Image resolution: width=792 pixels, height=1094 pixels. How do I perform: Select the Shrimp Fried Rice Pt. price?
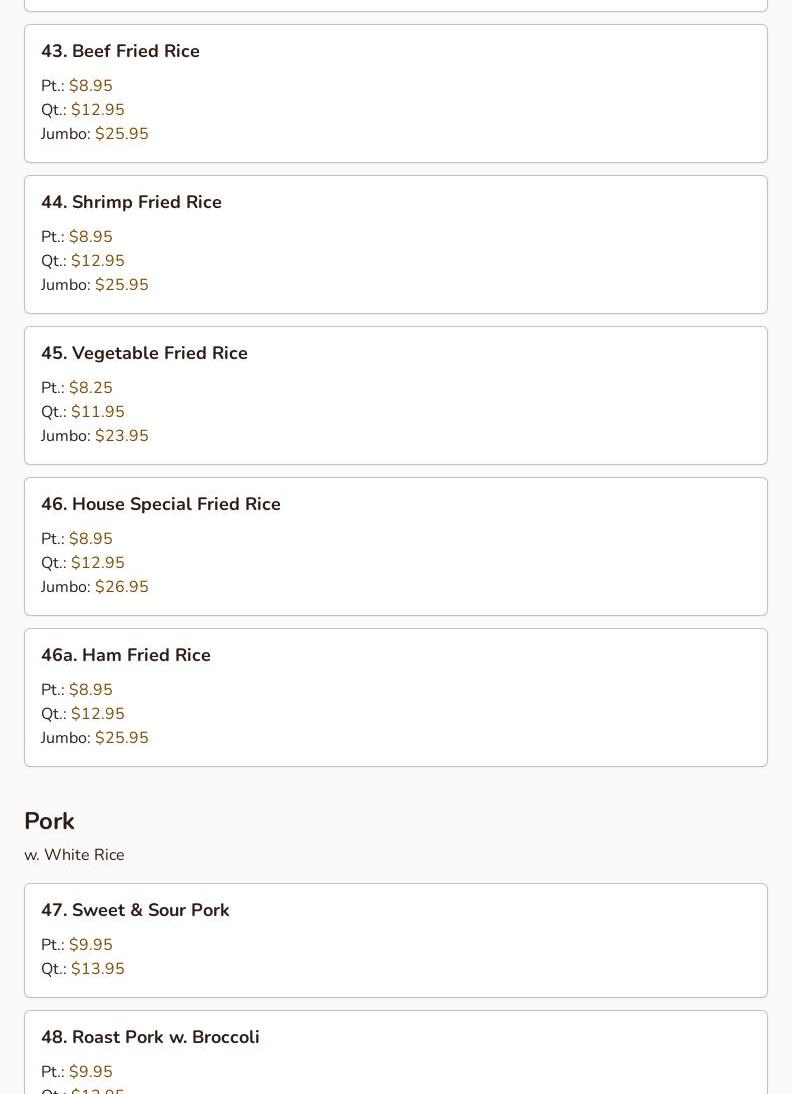[90, 237]
